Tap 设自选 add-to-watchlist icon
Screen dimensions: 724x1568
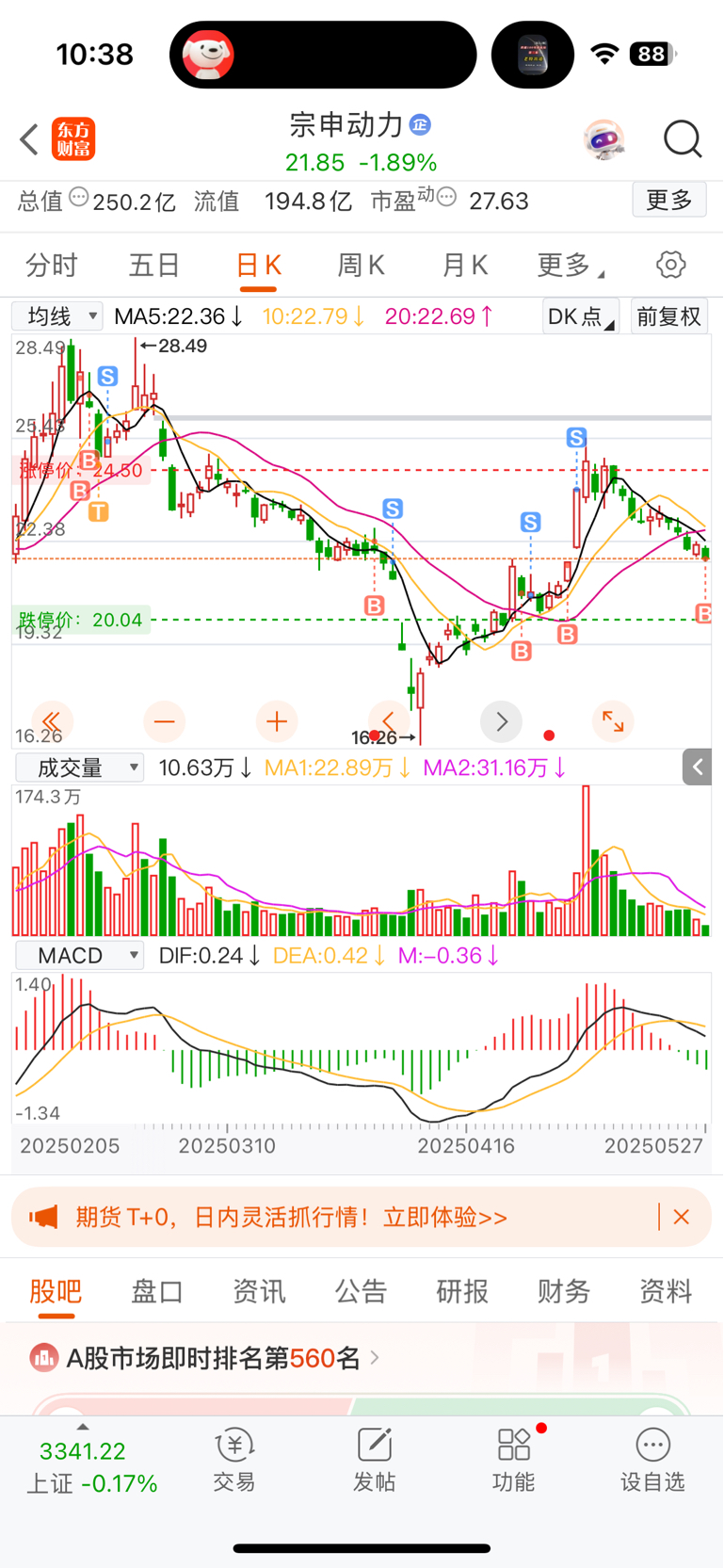pyautogui.click(x=652, y=1461)
